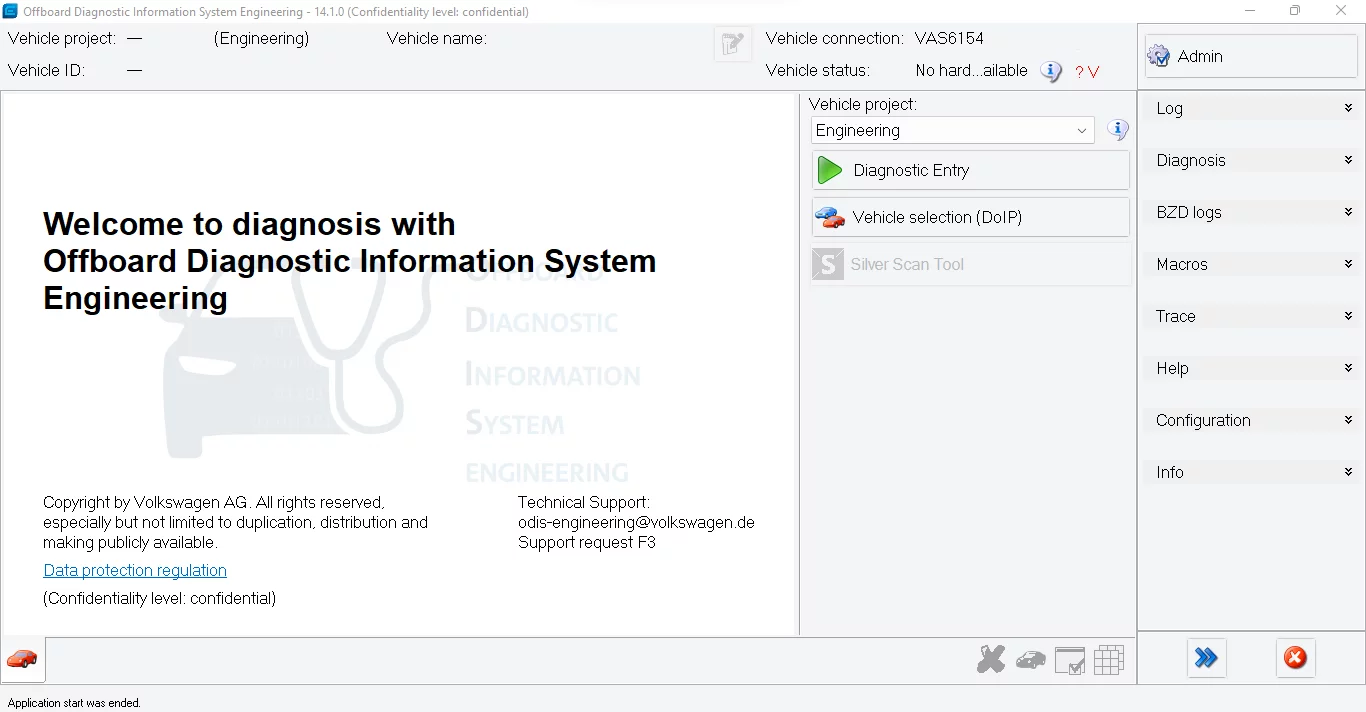Image resolution: width=1366 pixels, height=712 pixels.
Task: Open the Data protection regulation link
Action: pos(135,570)
